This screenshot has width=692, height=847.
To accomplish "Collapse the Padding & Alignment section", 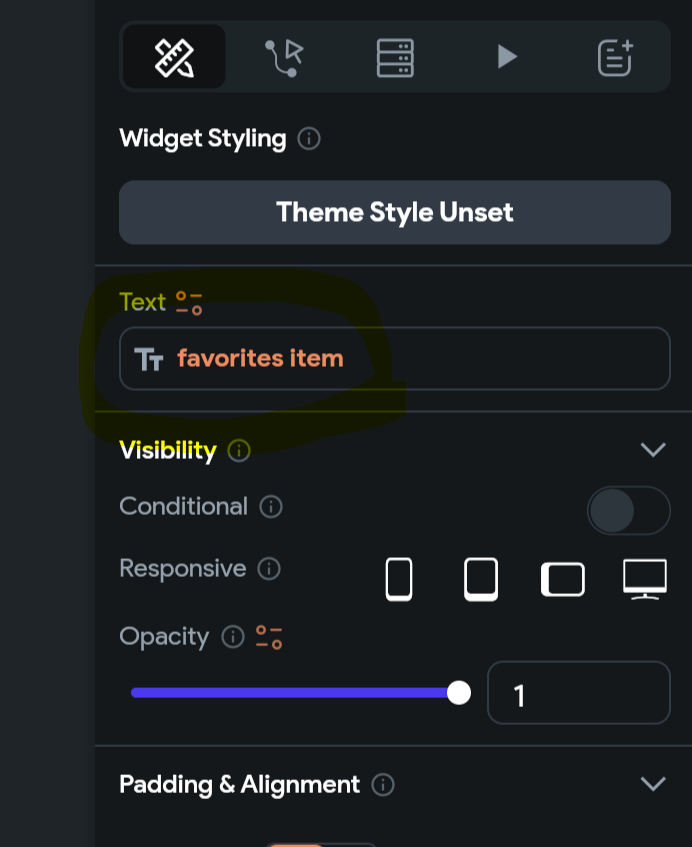I will (x=652, y=784).
